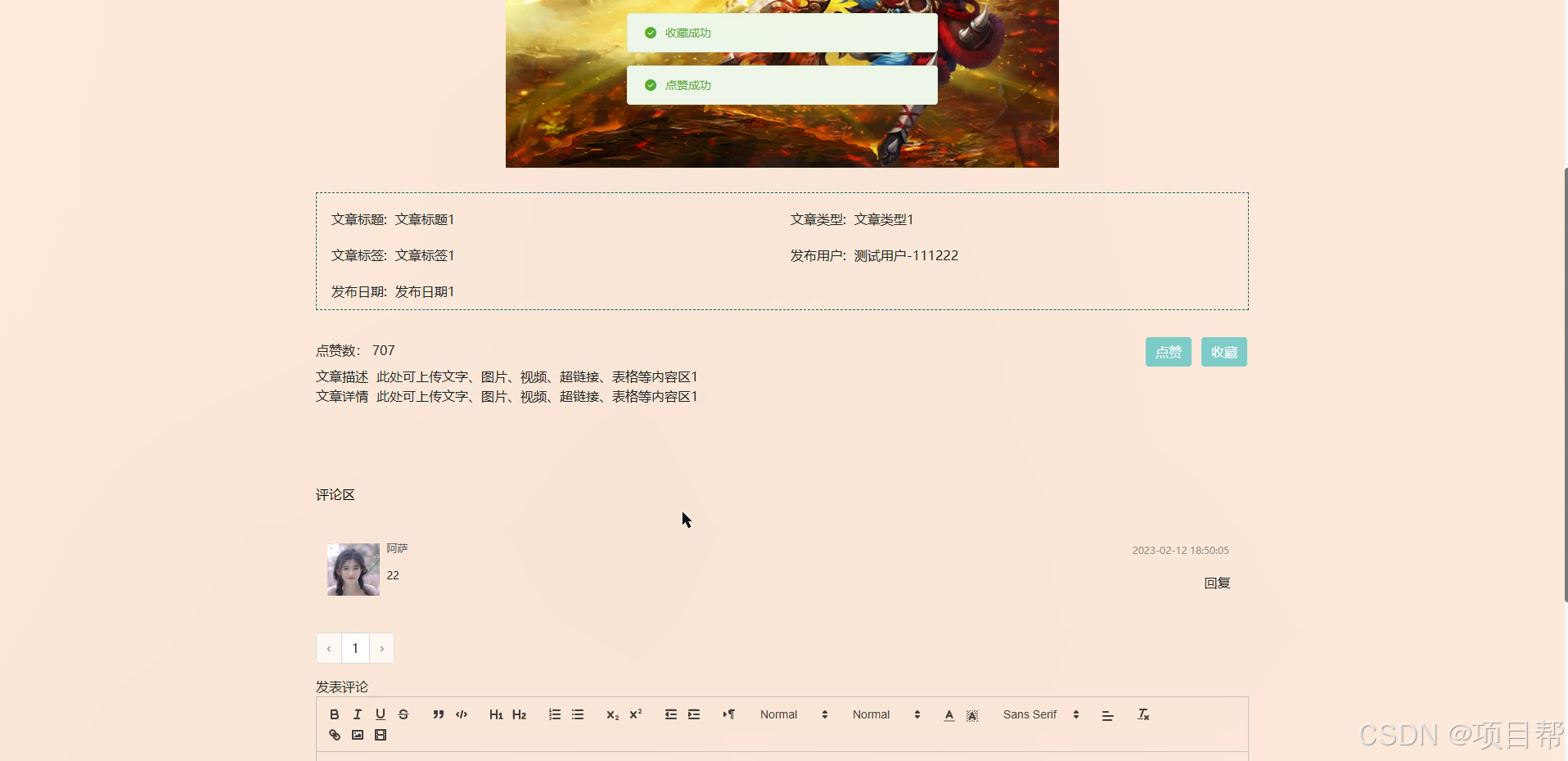The image size is (1568, 761).
Task: Open the text color picker
Action: tap(949, 714)
